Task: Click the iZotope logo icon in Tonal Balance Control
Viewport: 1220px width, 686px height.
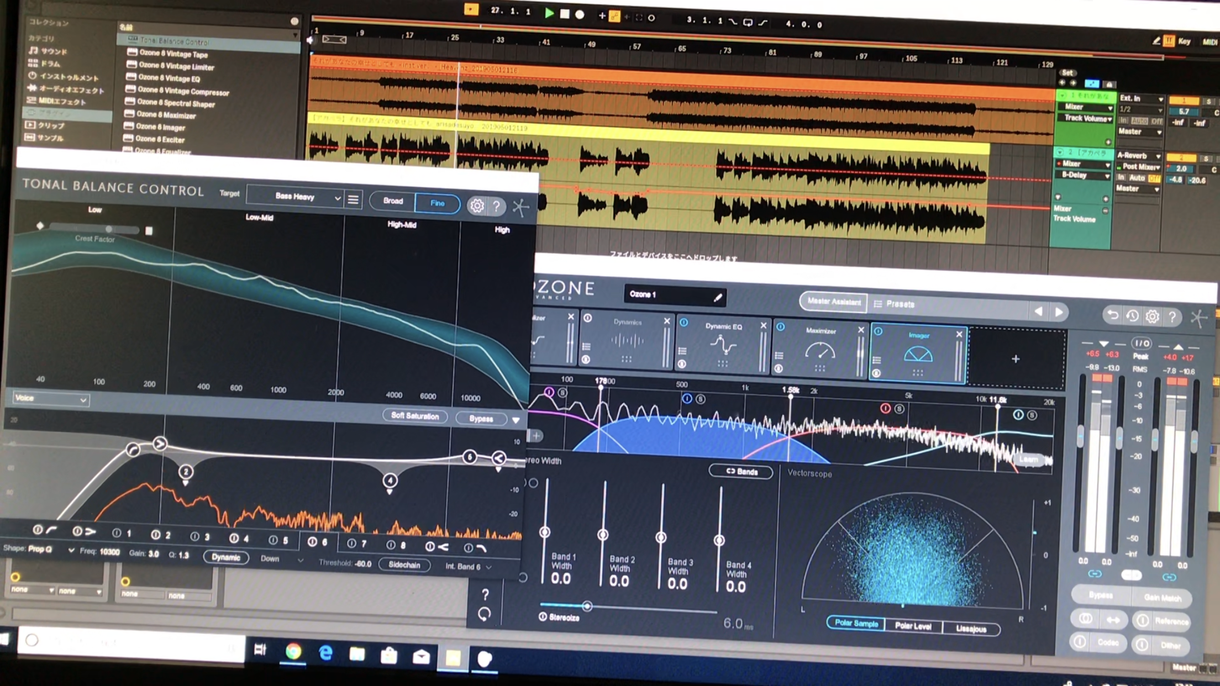Action: 520,207
